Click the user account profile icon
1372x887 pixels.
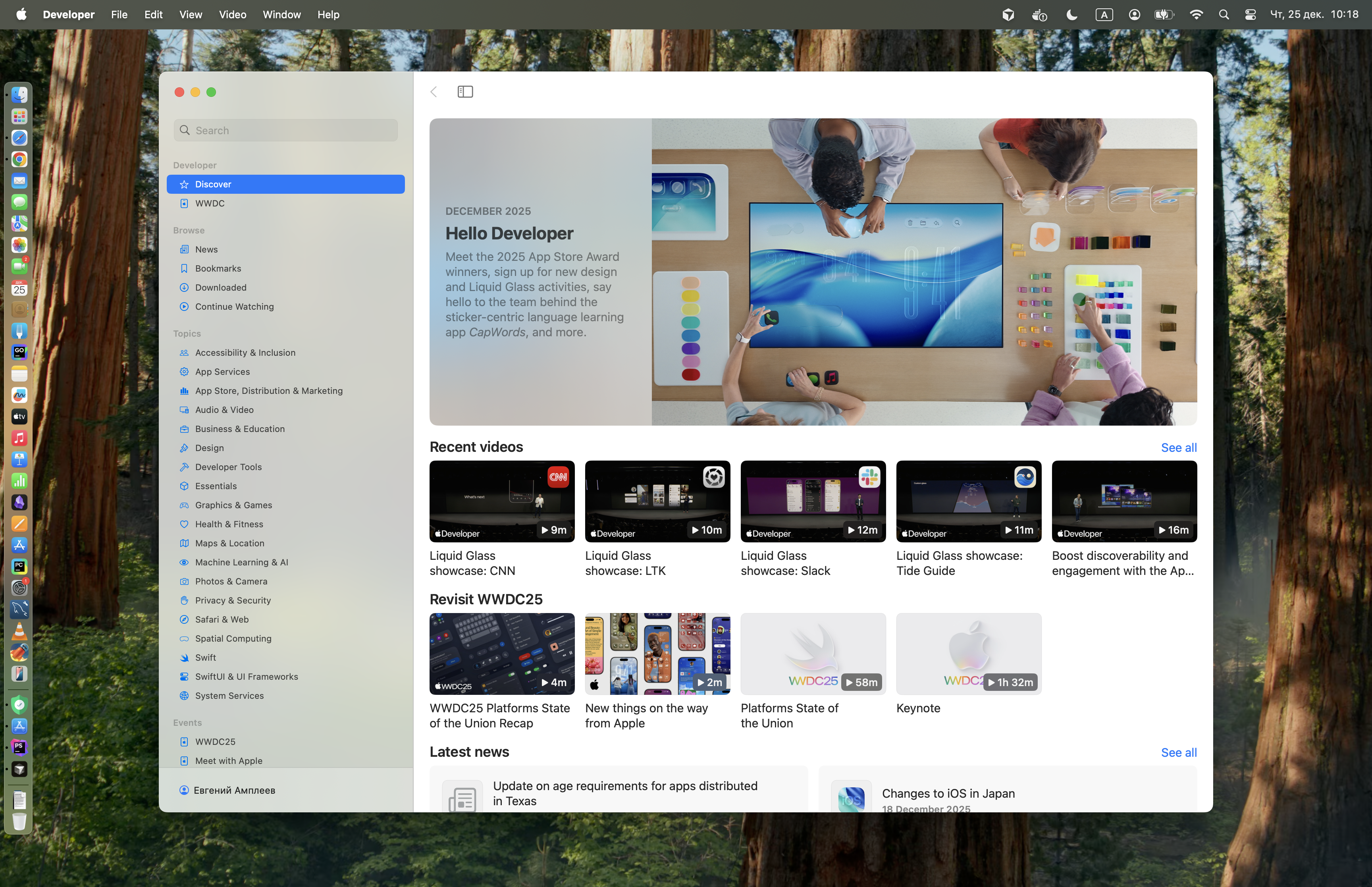click(x=184, y=790)
